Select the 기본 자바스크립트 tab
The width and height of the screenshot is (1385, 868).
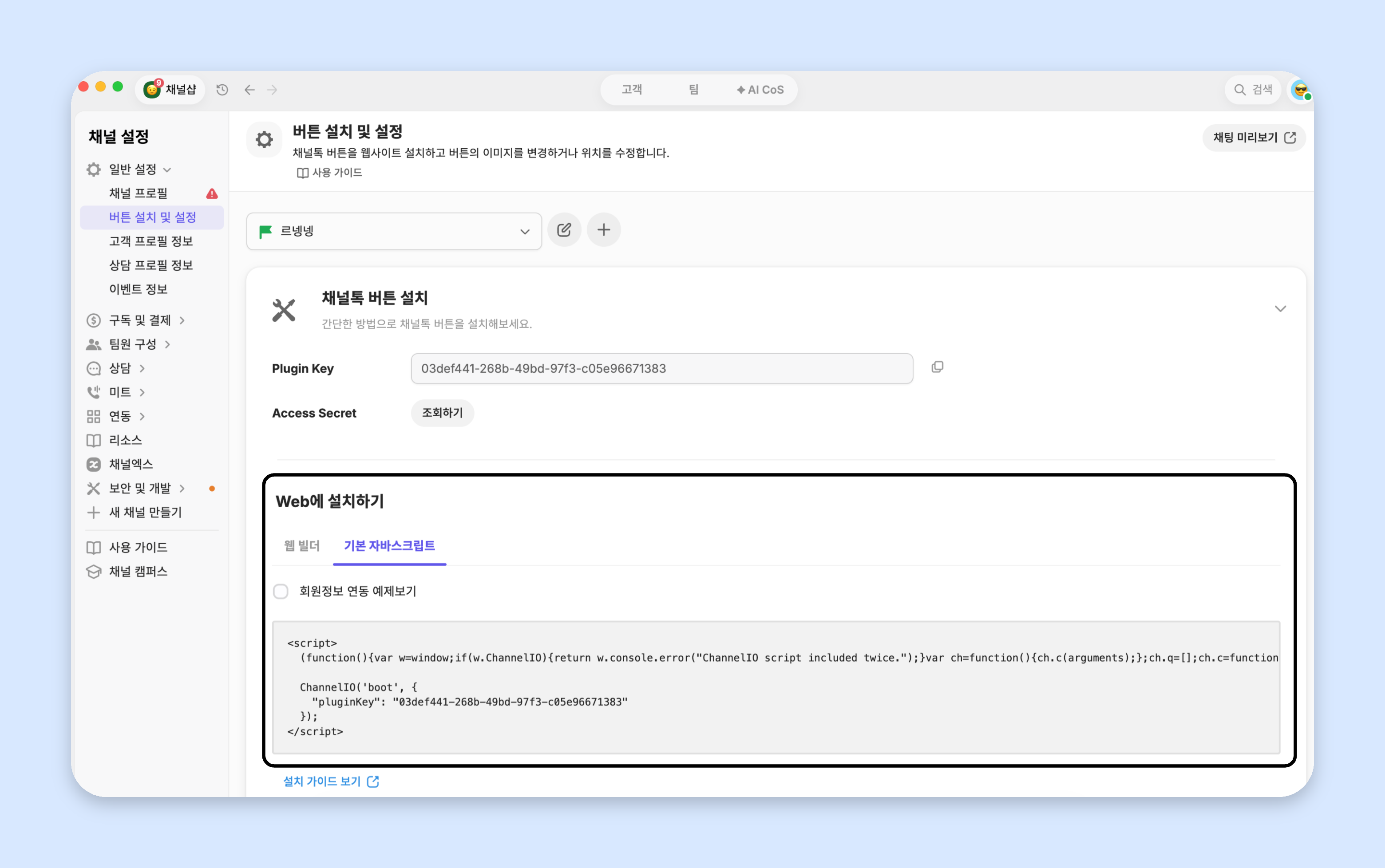point(389,545)
